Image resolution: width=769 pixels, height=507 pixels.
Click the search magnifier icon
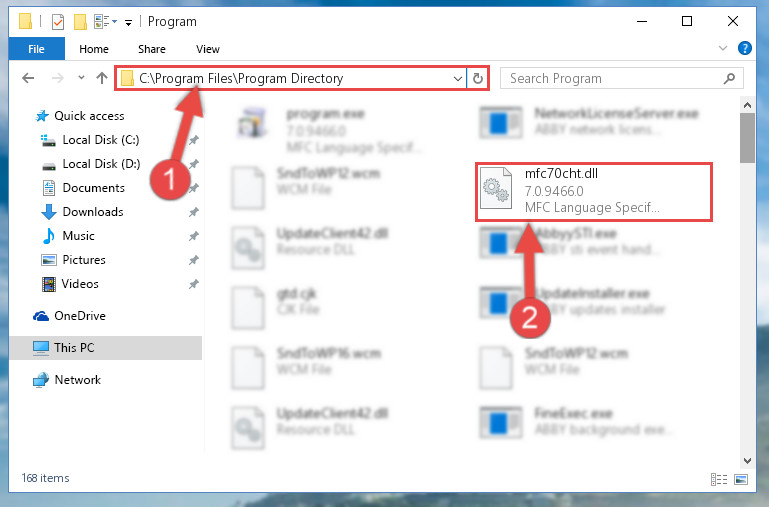pos(729,78)
